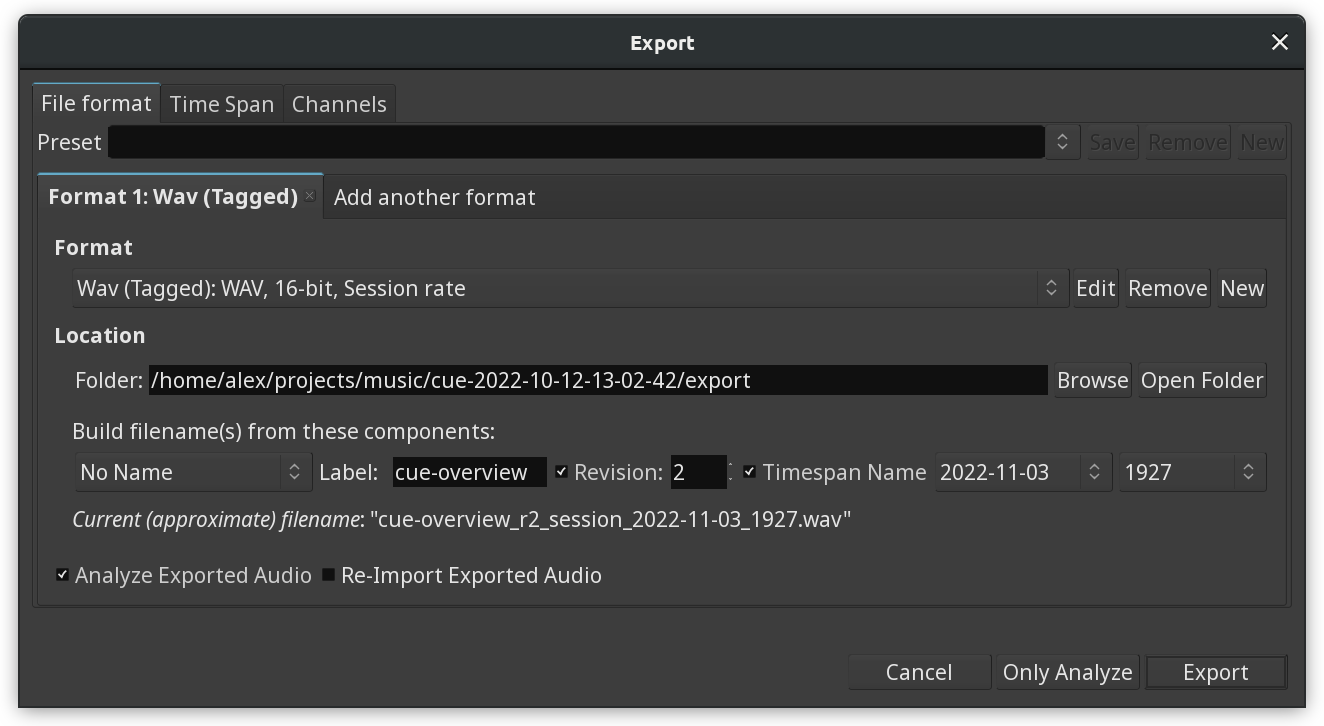Browse for the export folder
The image size is (1324, 726).
pyautogui.click(x=1092, y=380)
